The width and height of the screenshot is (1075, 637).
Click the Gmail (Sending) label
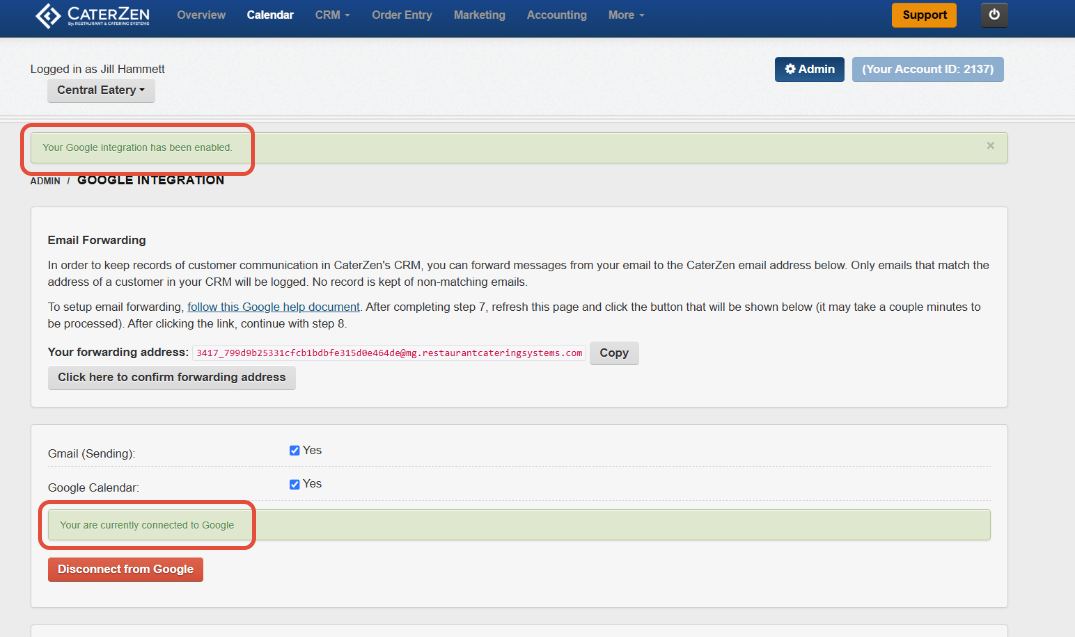(x=91, y=454)
